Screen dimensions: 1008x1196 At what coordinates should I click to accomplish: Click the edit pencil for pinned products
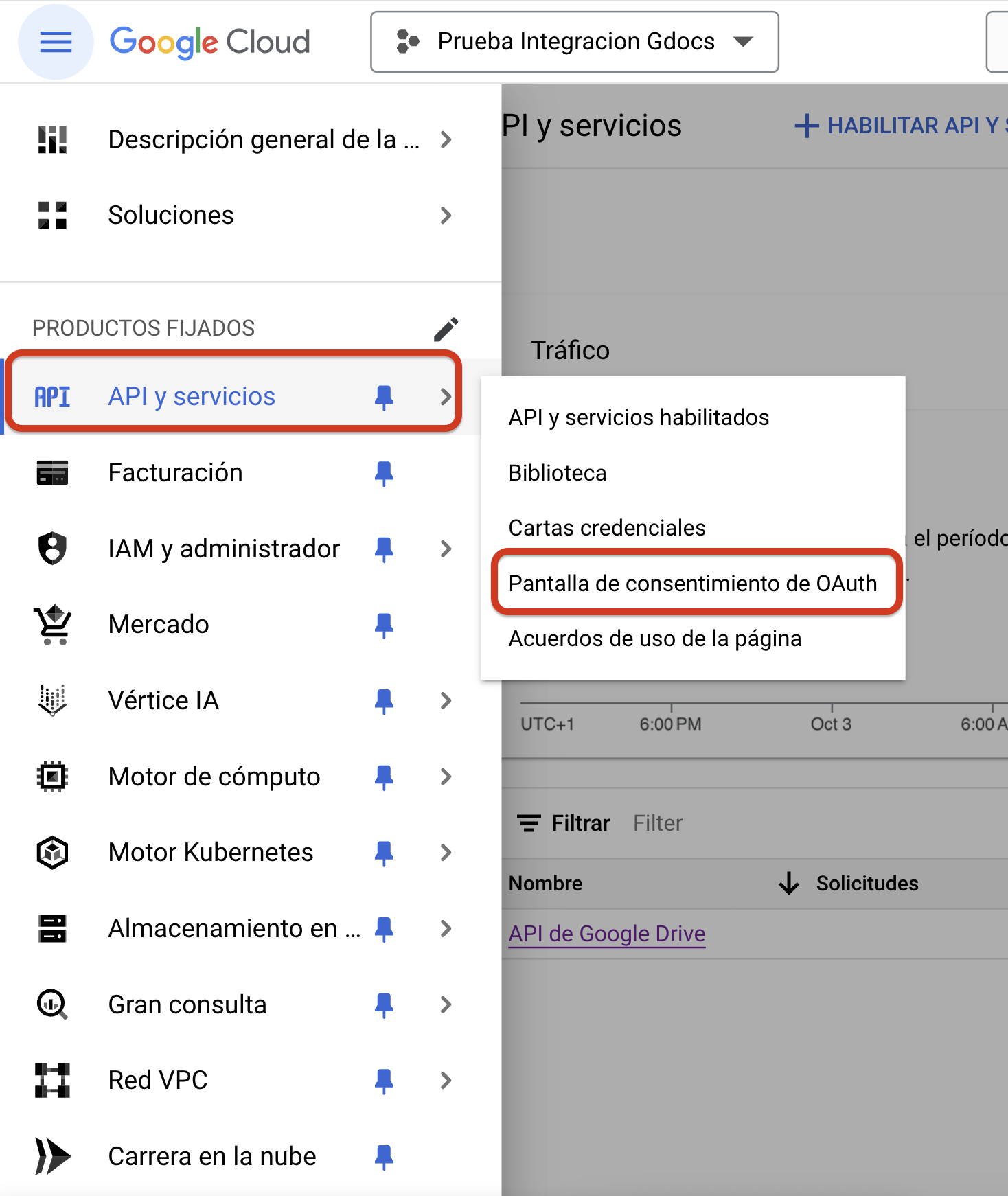(446, 329)
